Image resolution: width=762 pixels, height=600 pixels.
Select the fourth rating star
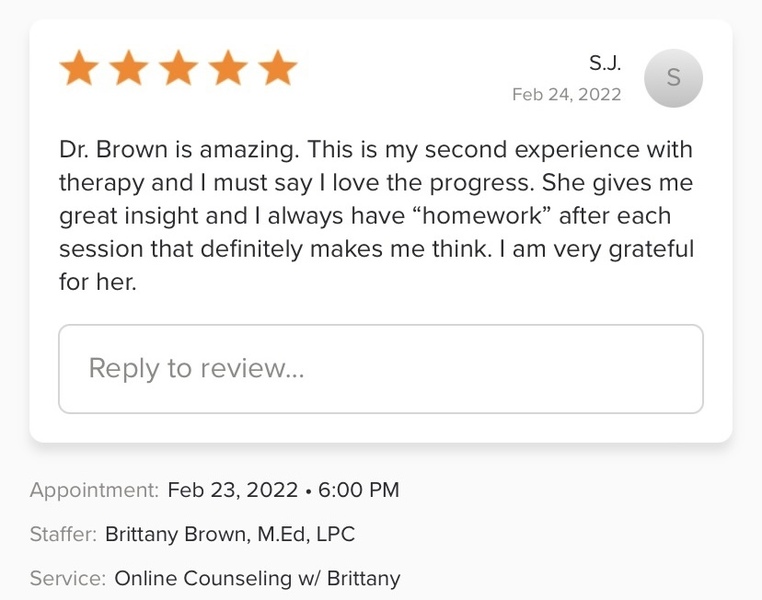pos(229,70)
